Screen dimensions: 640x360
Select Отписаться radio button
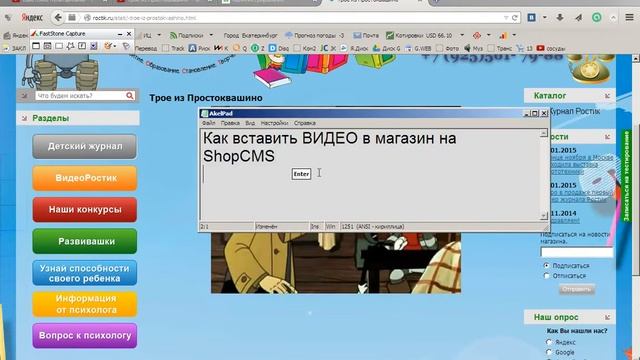click(547, 276)
